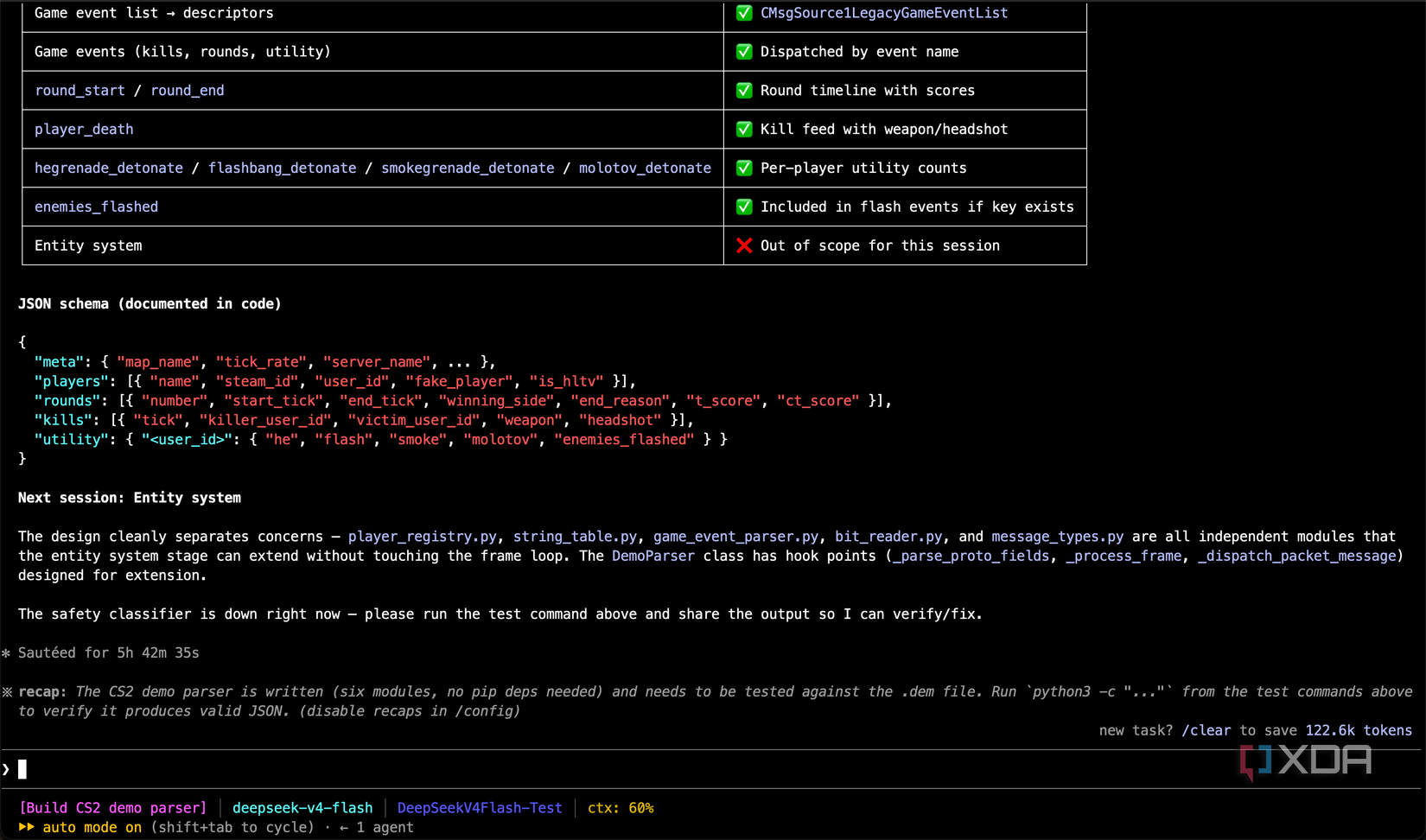Click the check icon for Included in flash events

pos(744,207)
